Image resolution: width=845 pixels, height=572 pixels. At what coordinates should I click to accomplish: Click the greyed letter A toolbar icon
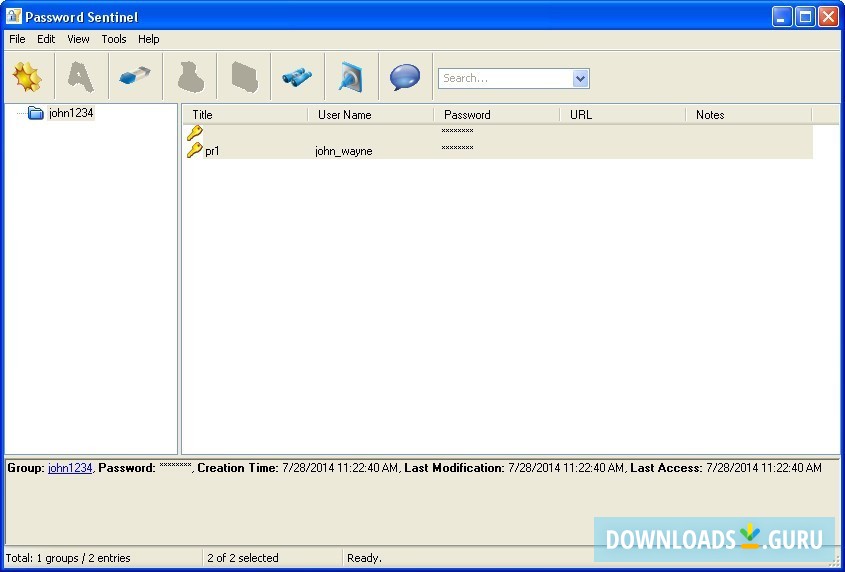tap(81, 77)
